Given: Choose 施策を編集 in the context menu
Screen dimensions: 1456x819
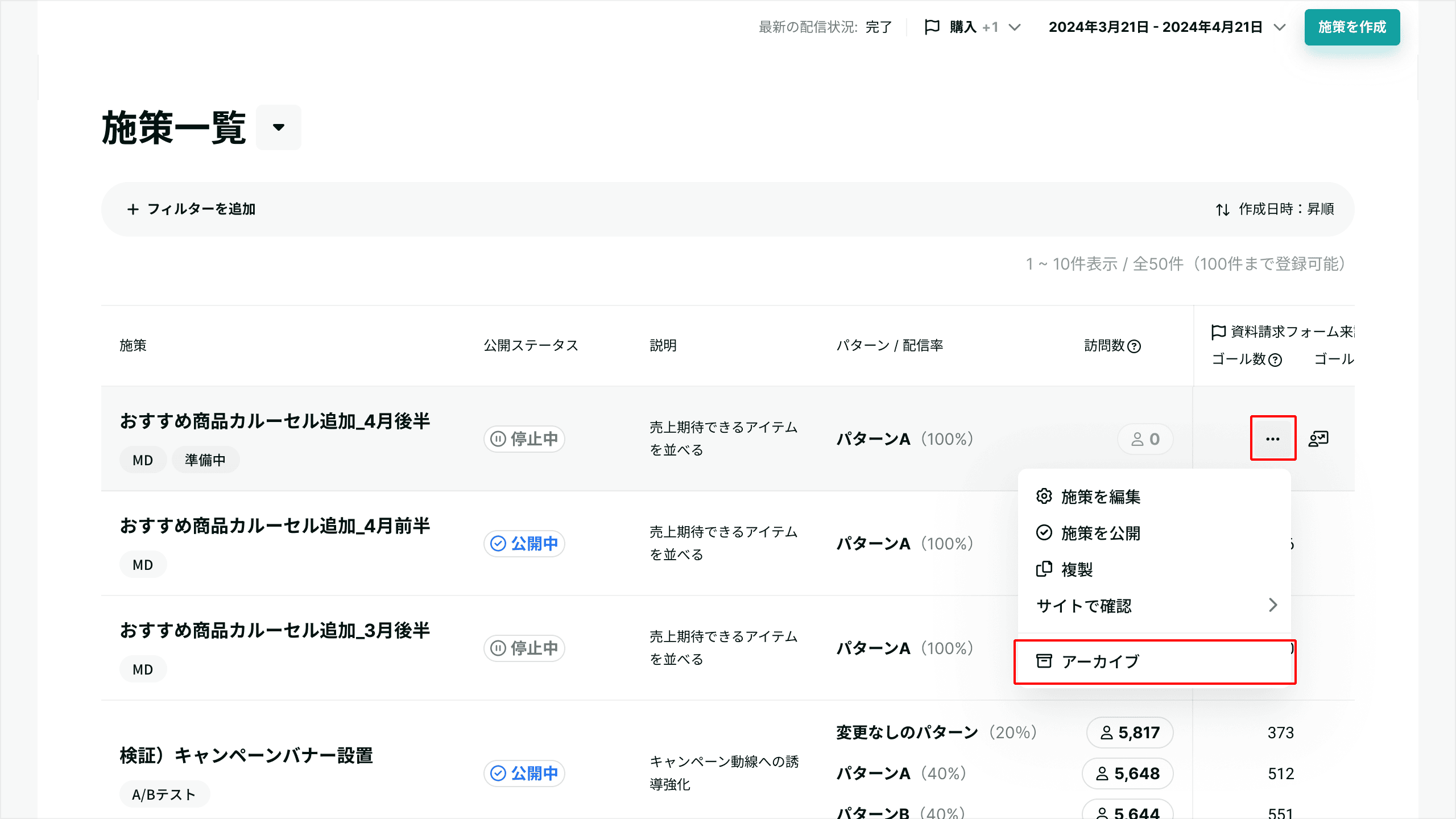Looking at the screenshot, I should (x=1155, y=497).
